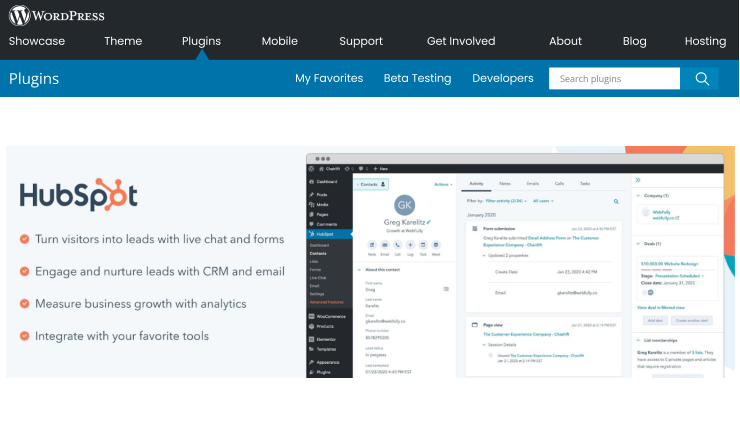Click the pencil edit icon beside Greg Karelitz
The image size is (740, 423).
(429, 222)
